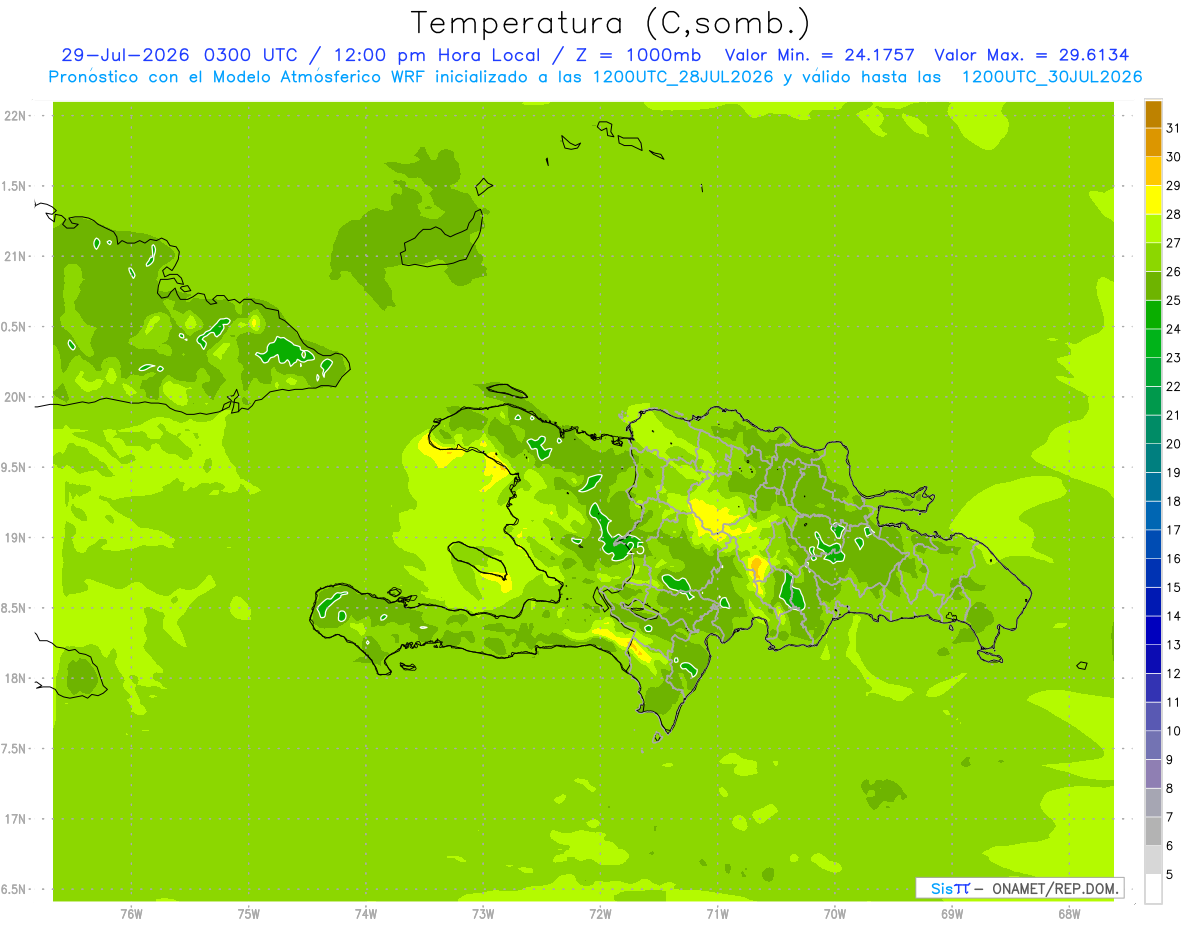1200x927 pixels.
Task: Click the legend value 12
Action: click(1174, 674)
